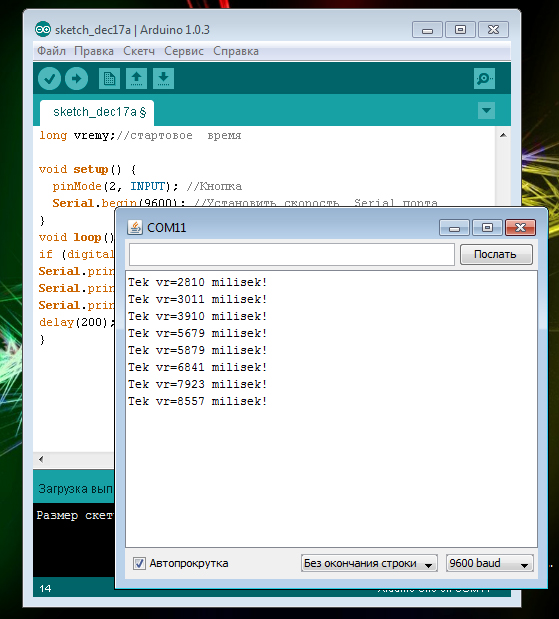559x619 pixels.
Task: Create a new sketch with the New icon
Action: [x=109, y=79]
